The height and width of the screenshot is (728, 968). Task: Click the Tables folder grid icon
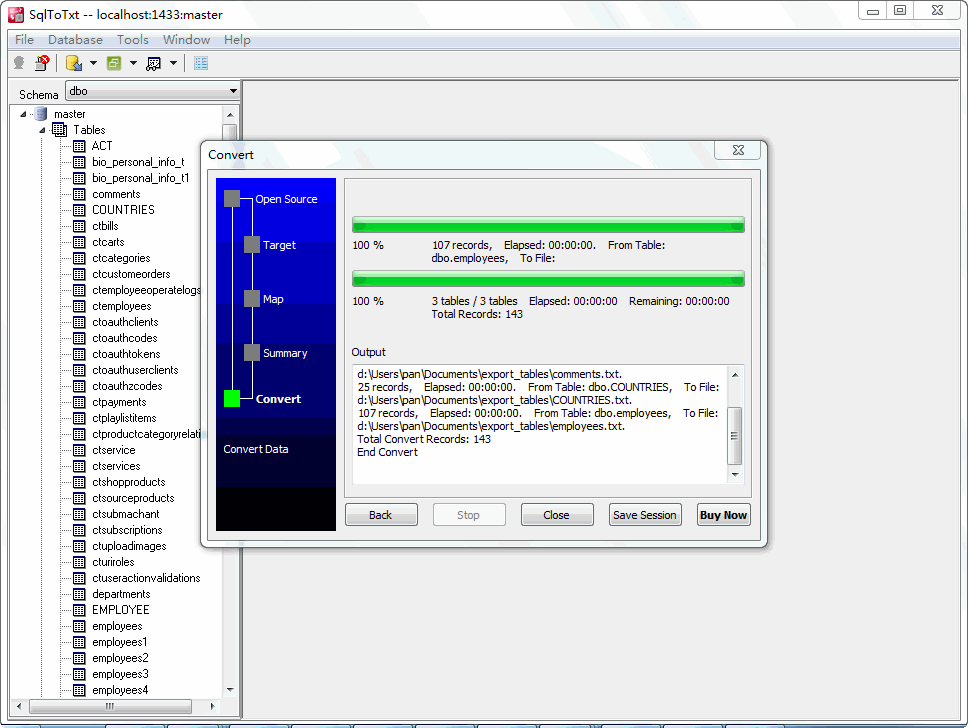(59, 130)
